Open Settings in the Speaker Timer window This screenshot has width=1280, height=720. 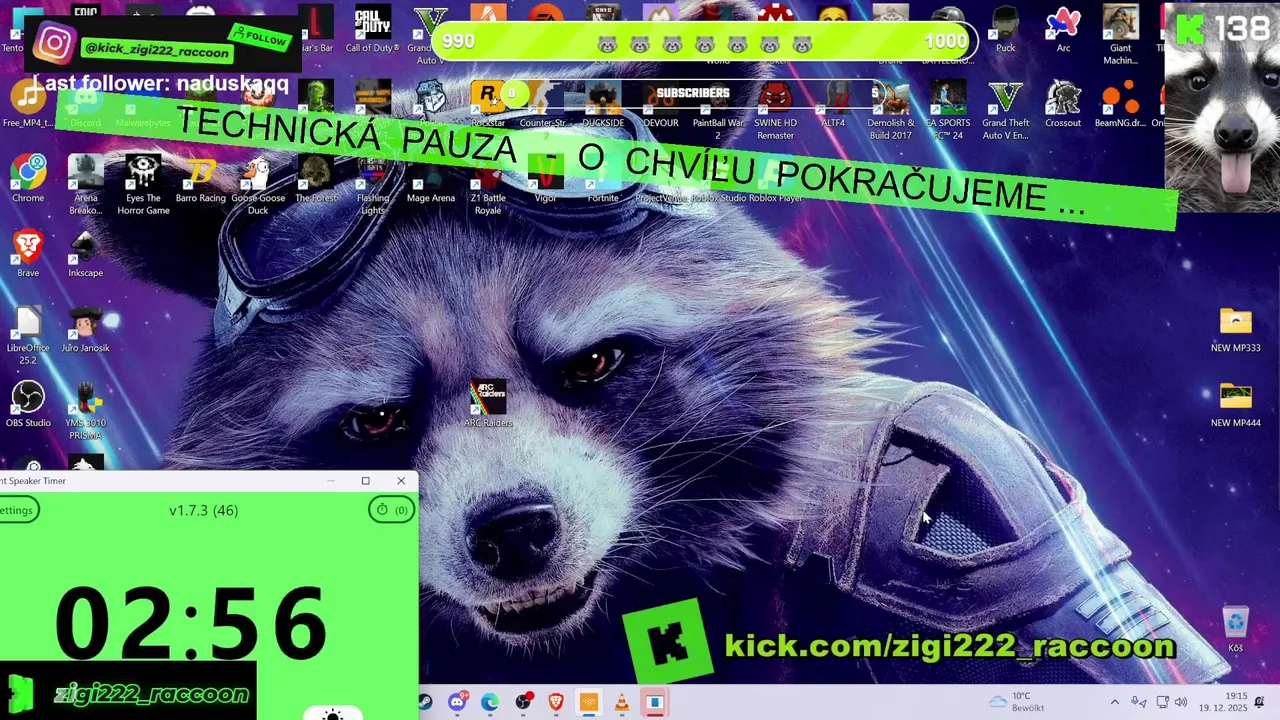(x=17, y=510)
